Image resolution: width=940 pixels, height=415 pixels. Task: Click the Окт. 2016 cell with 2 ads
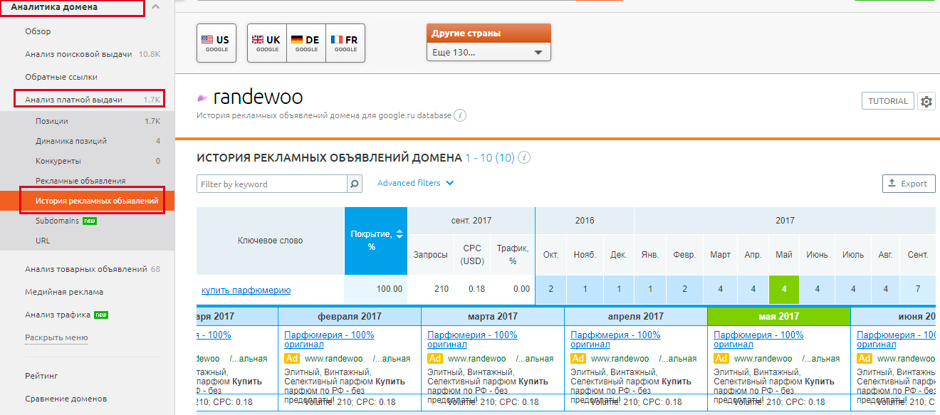point(551,289)
